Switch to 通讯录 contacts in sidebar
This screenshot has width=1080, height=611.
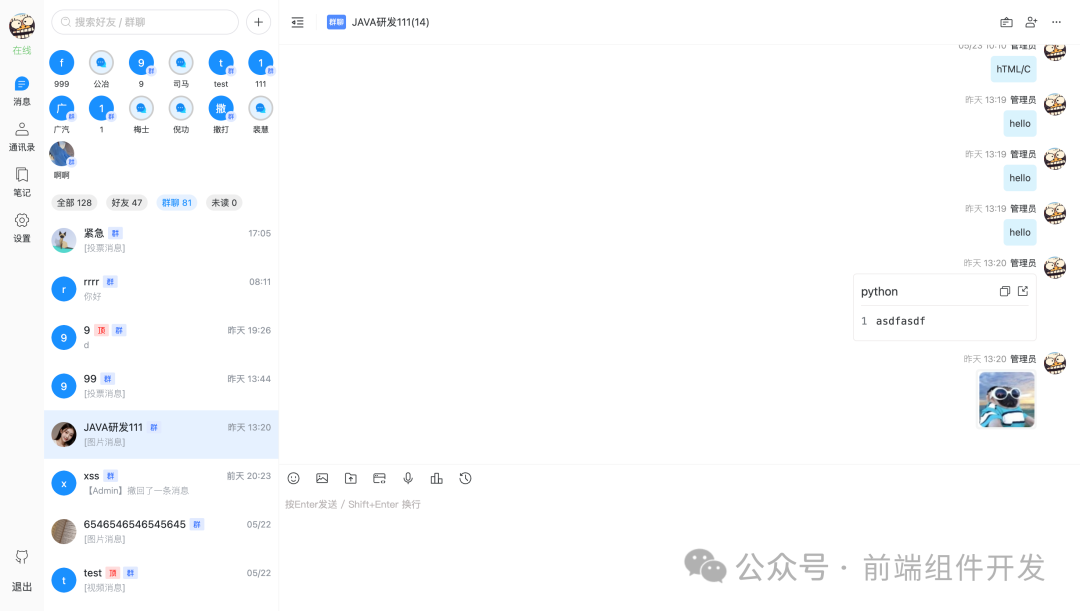pyautogui.click(x=21, y=134)
